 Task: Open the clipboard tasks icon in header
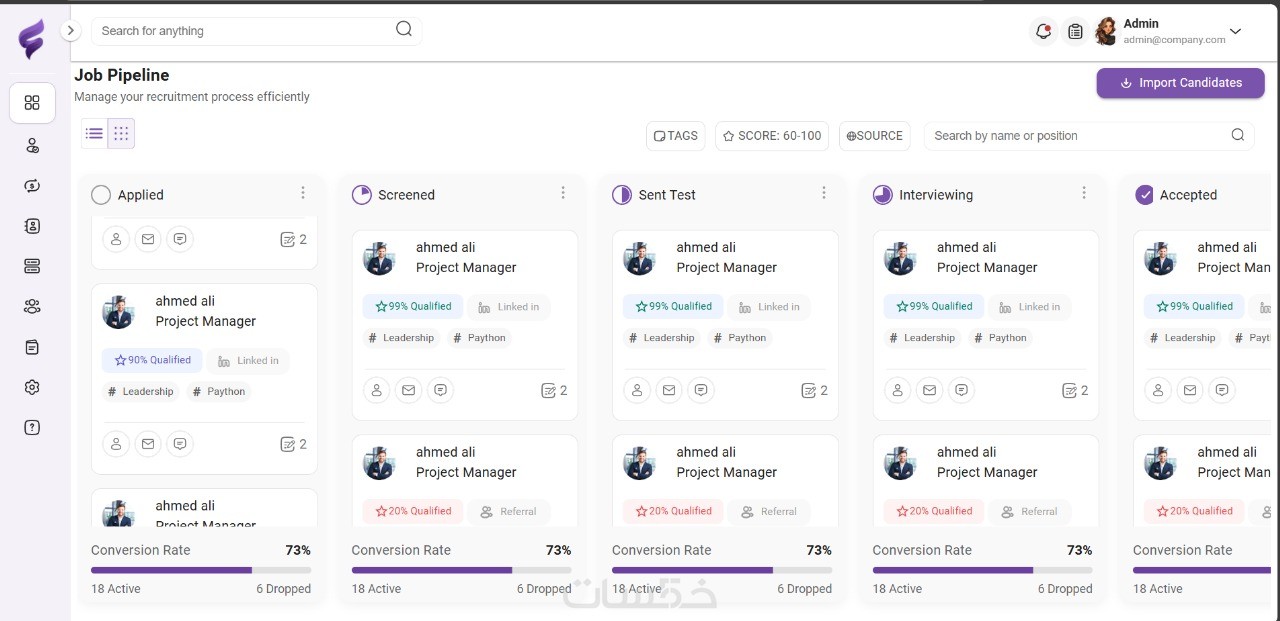[x=1075, y=31]
